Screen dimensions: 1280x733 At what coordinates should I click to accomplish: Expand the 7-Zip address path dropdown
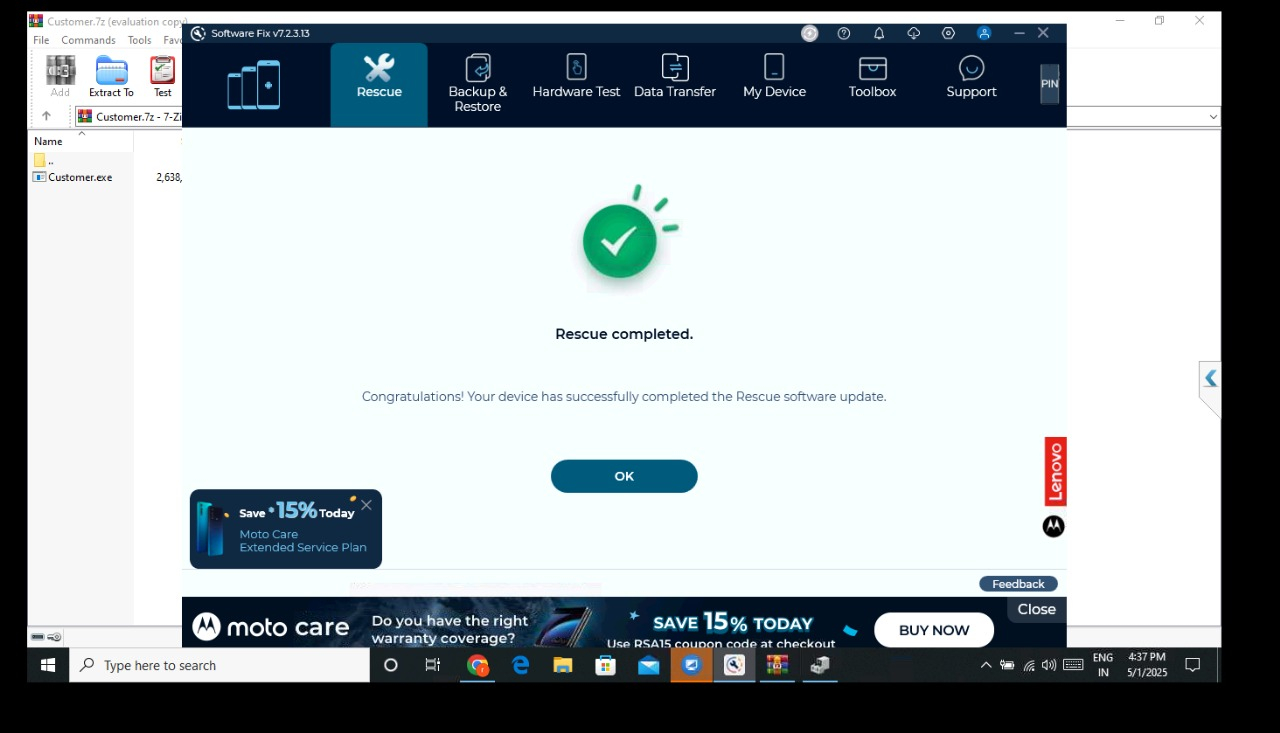(x=1213, y=117)
